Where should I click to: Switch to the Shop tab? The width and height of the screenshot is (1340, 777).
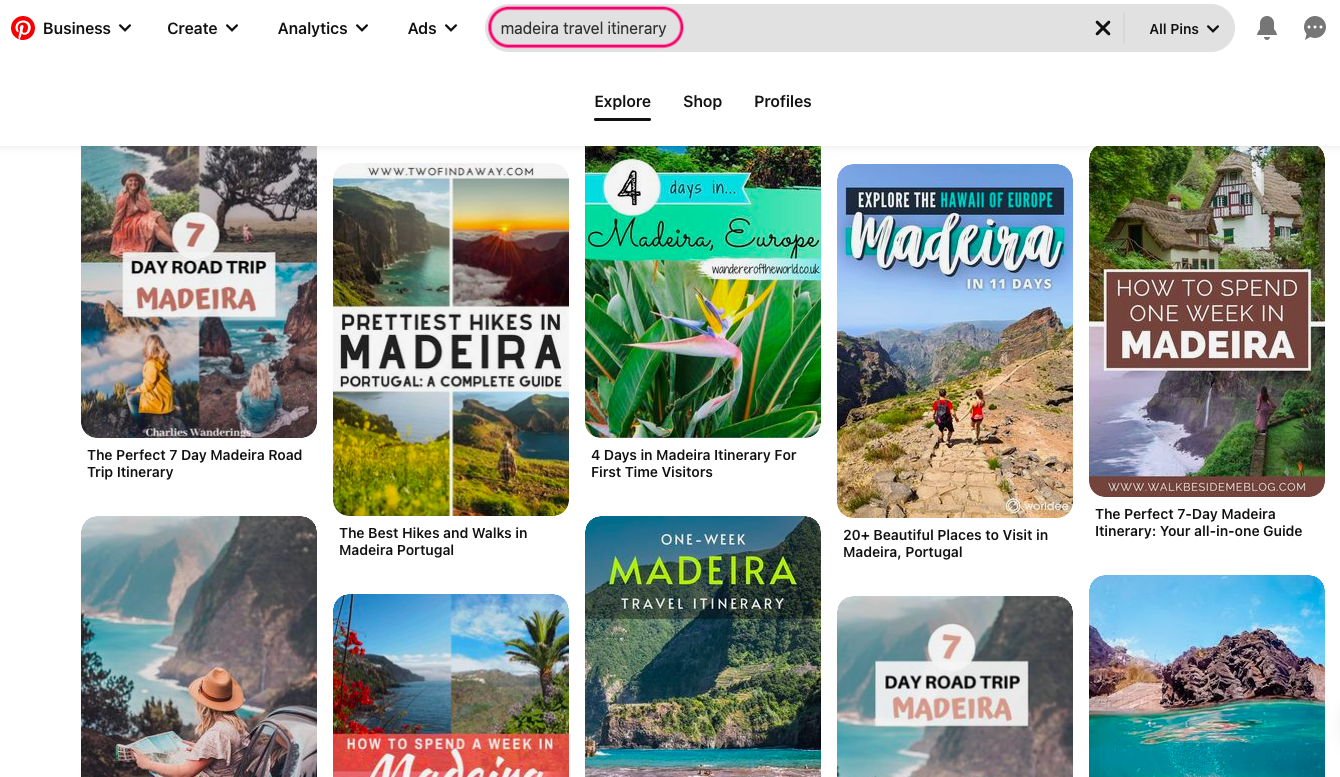(x=702, y=101)
